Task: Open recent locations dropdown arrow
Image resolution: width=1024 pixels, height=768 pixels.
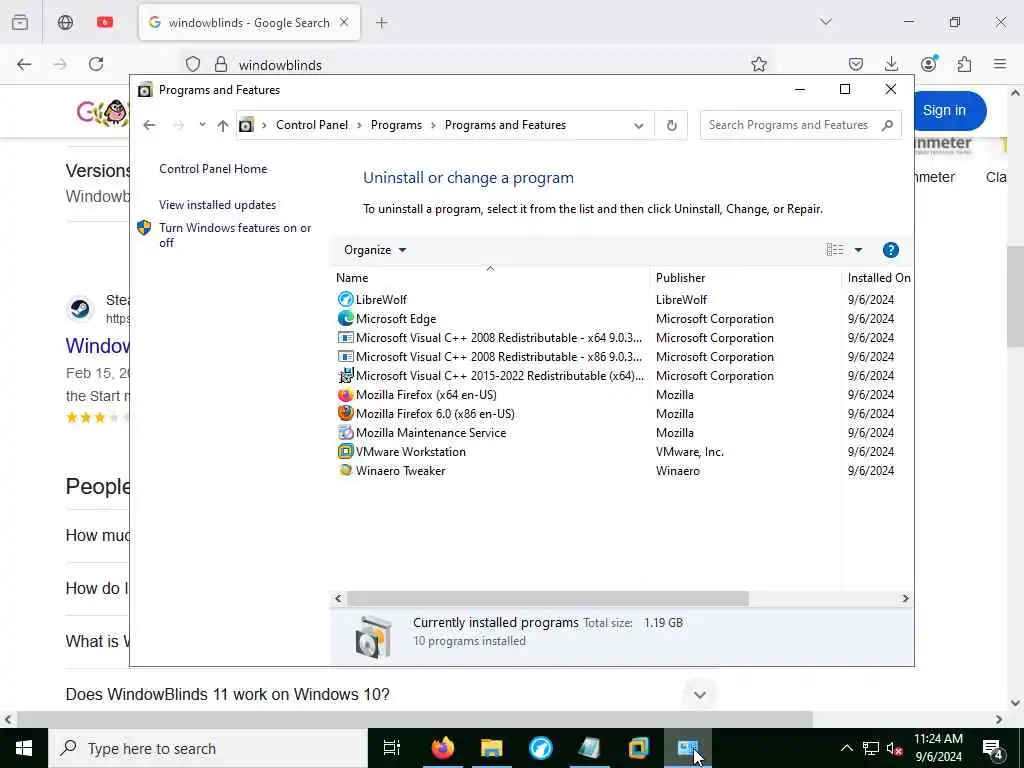Action: coord(202,125)
